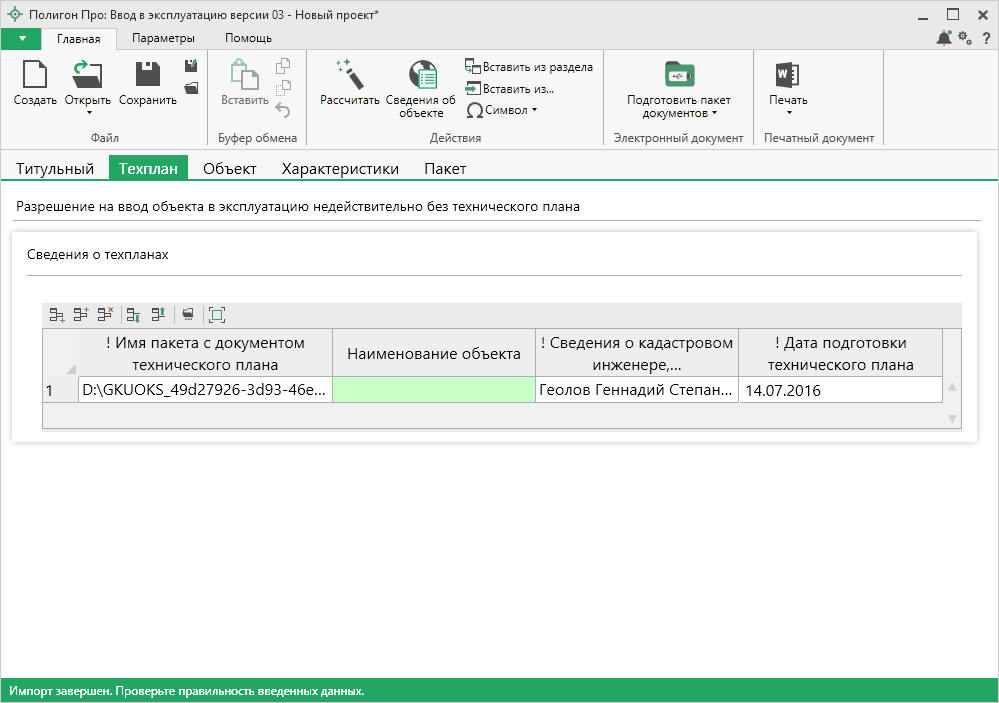
Task: Click Вставить из раздела button
Action: [529, 67]
